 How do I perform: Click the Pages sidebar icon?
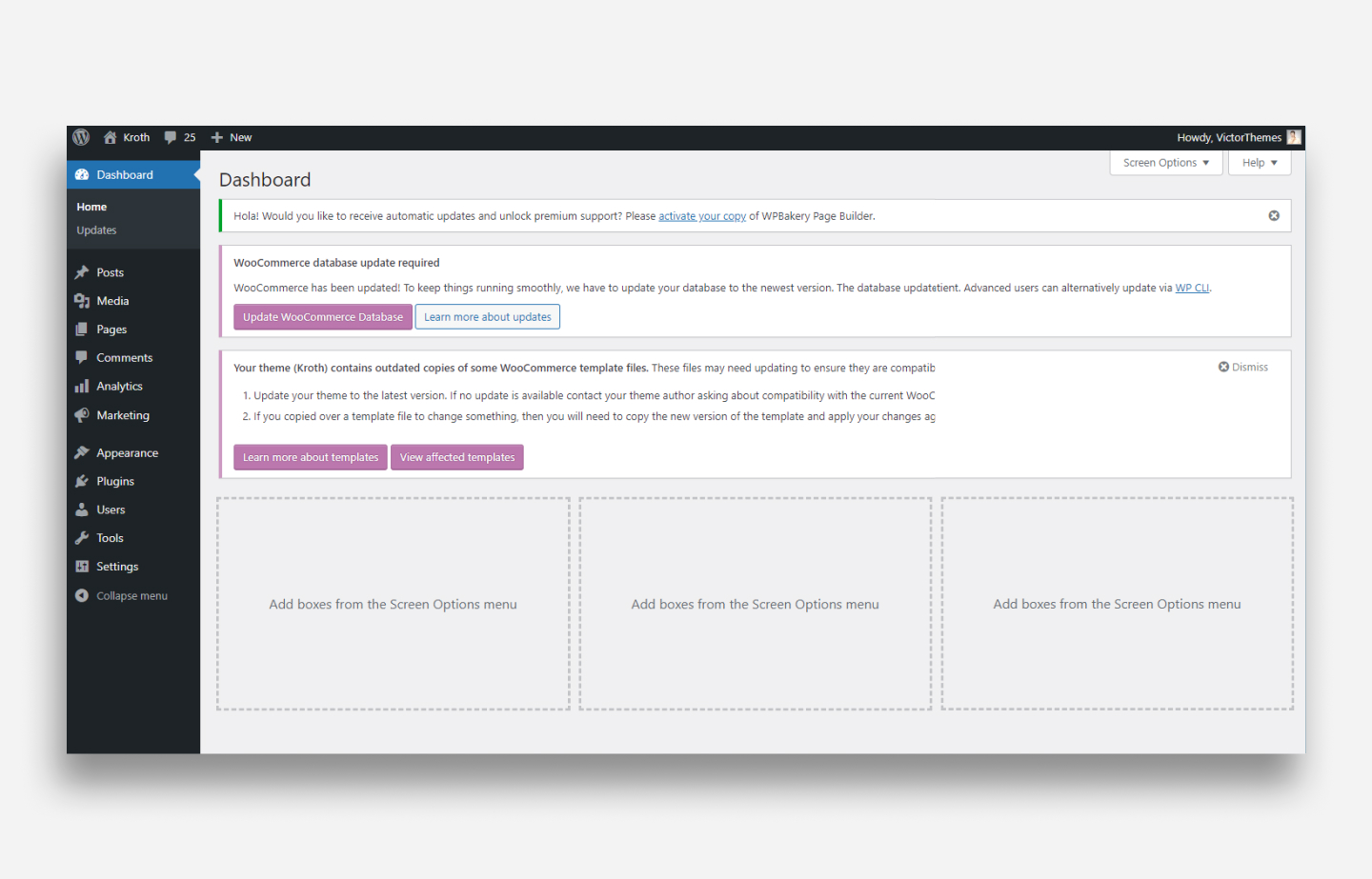coord(81,329)
